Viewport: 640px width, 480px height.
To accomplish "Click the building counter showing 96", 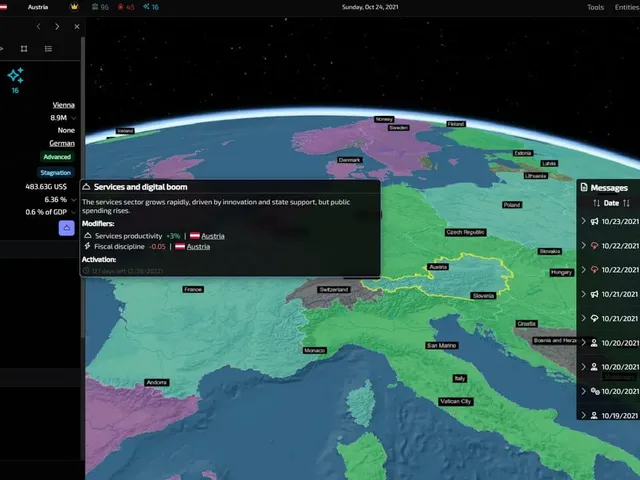I will point(100,7).
